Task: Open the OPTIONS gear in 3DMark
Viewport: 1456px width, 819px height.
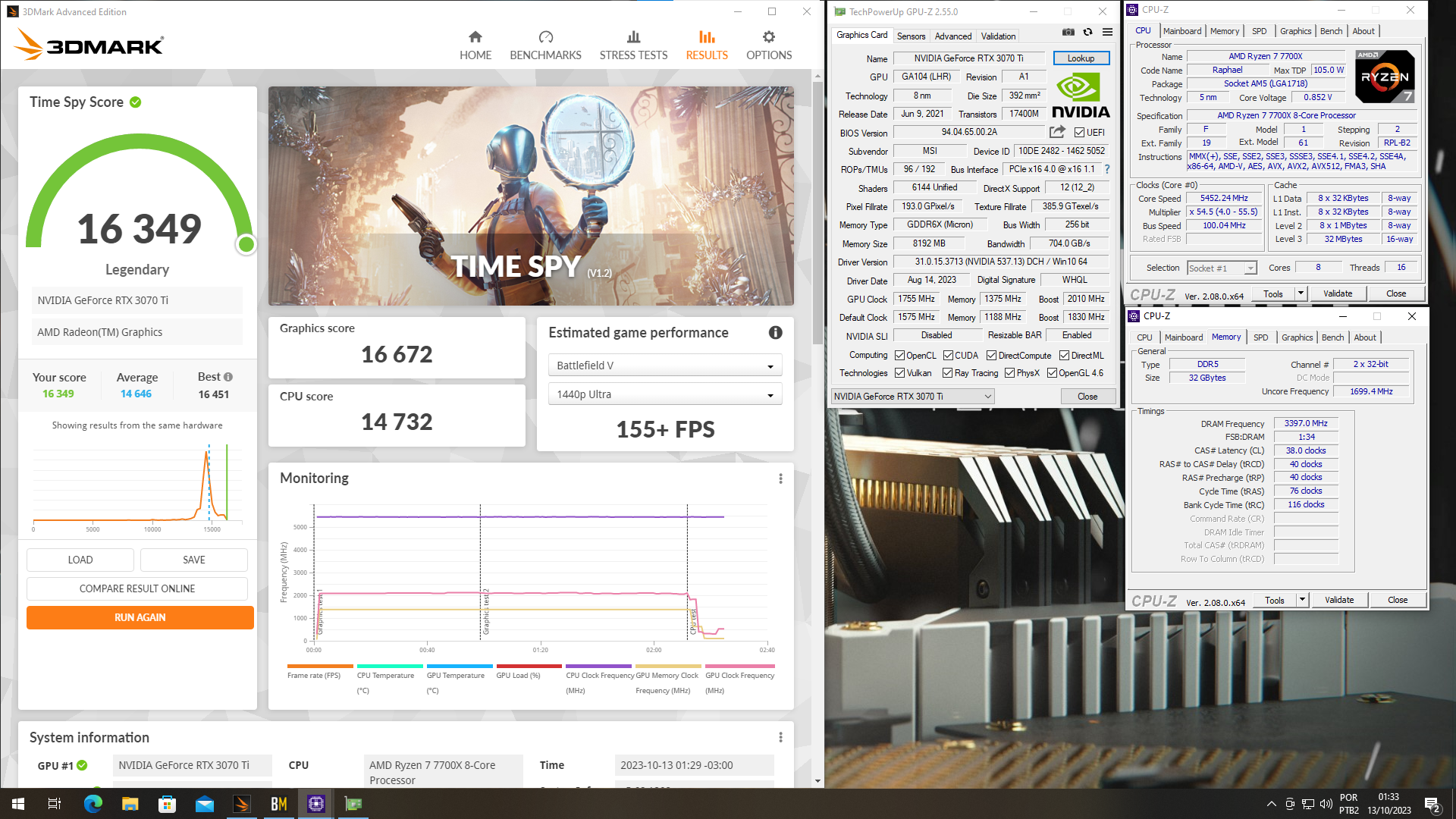Action: tap(769, 45)
